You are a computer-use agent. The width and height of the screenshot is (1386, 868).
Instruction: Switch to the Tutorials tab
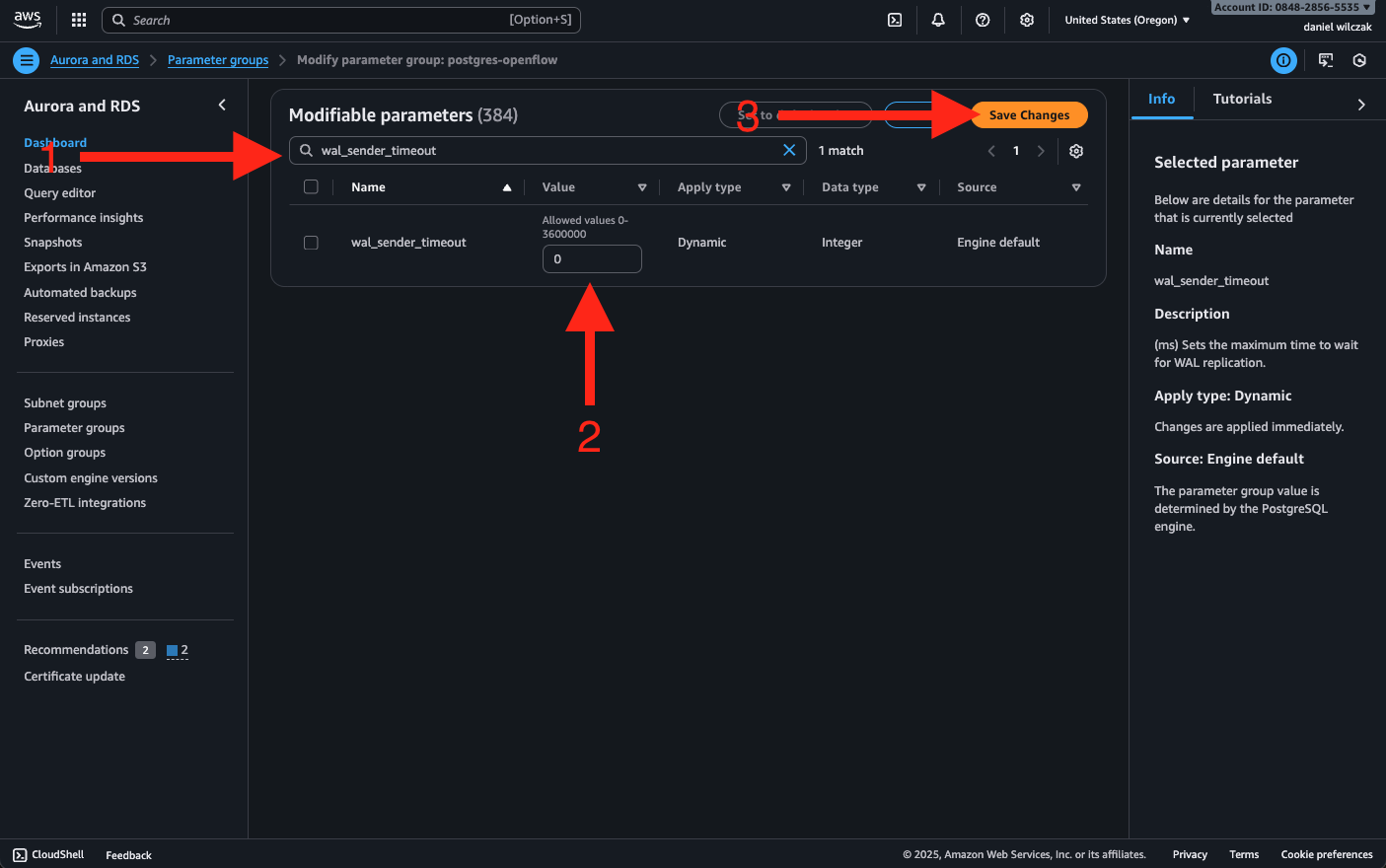pyautogui.click(x=1242, y=99)
